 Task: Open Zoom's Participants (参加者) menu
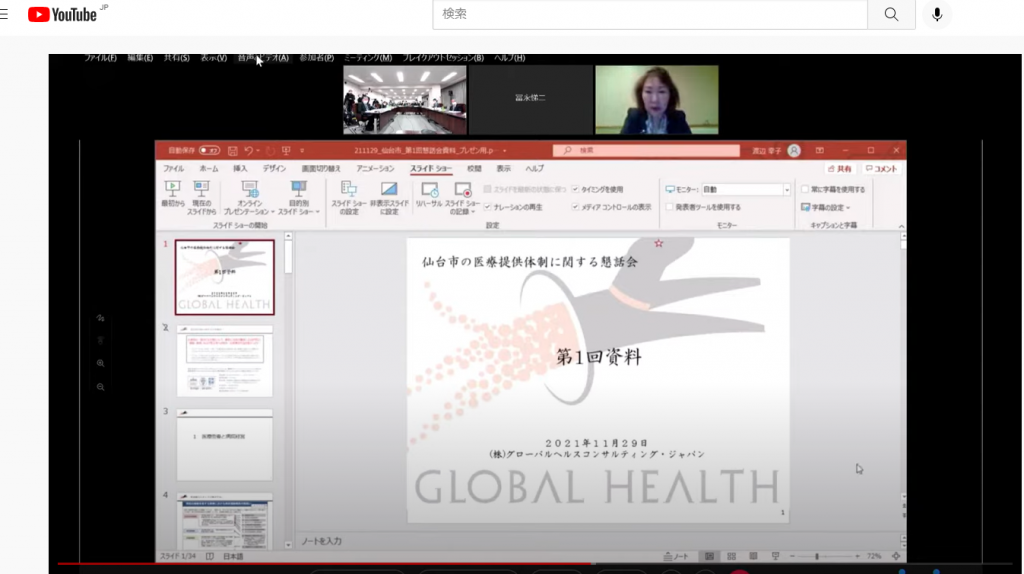[x=317, y=58]
